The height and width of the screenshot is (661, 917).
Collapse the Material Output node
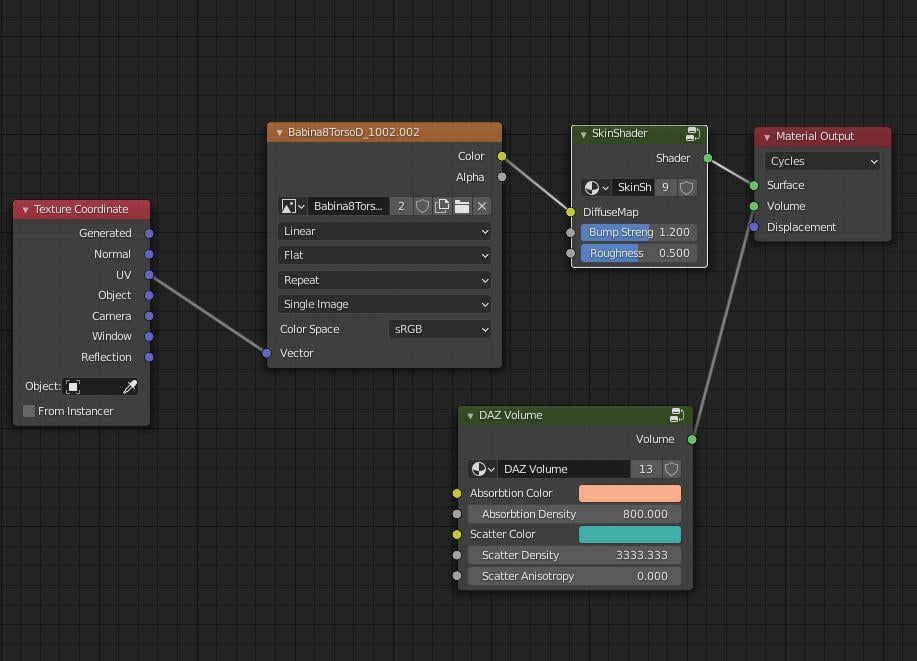767,137
